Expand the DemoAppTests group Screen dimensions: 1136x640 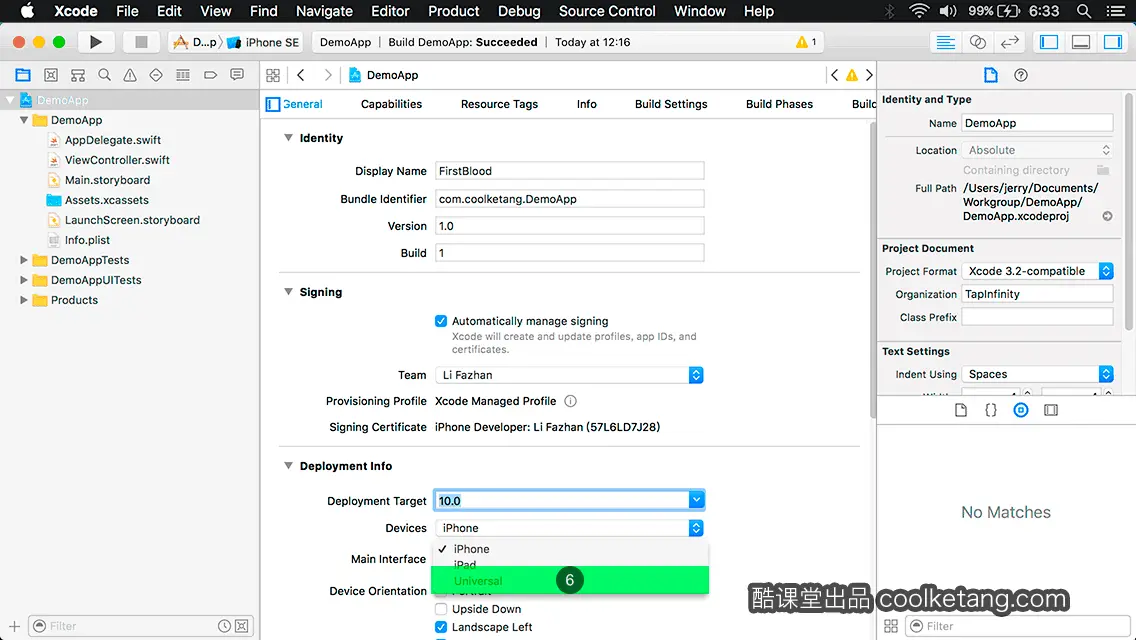[x=24, y=259]
